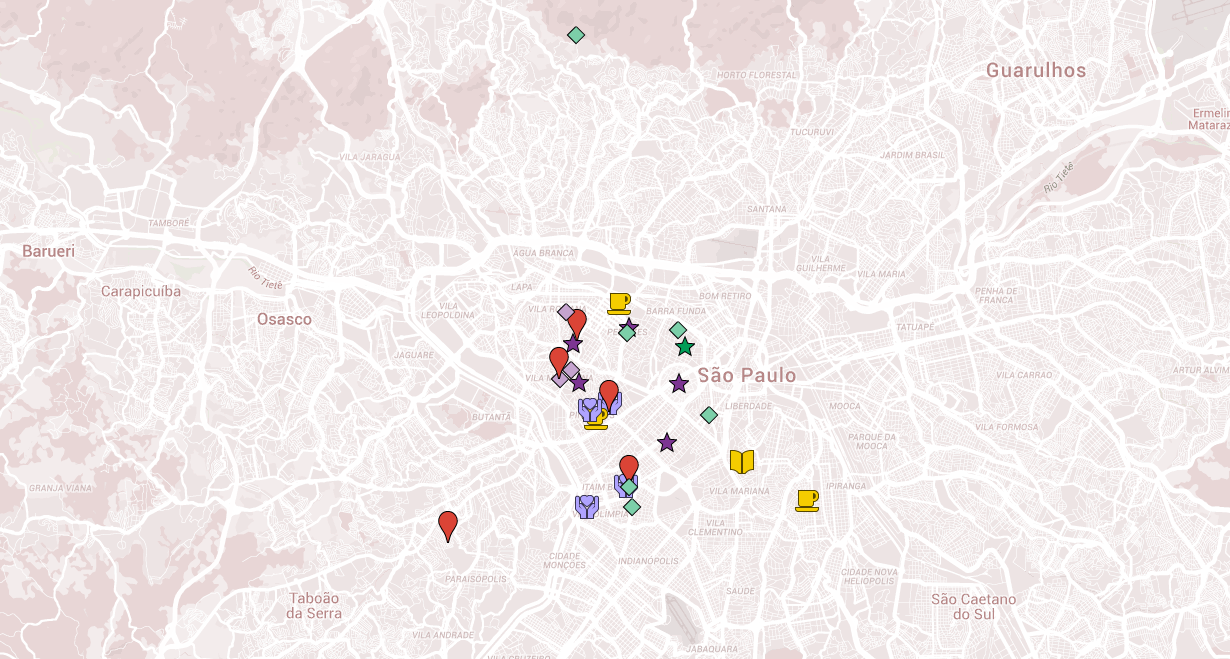Click the Vila Leopoldina label

[447, 309]
